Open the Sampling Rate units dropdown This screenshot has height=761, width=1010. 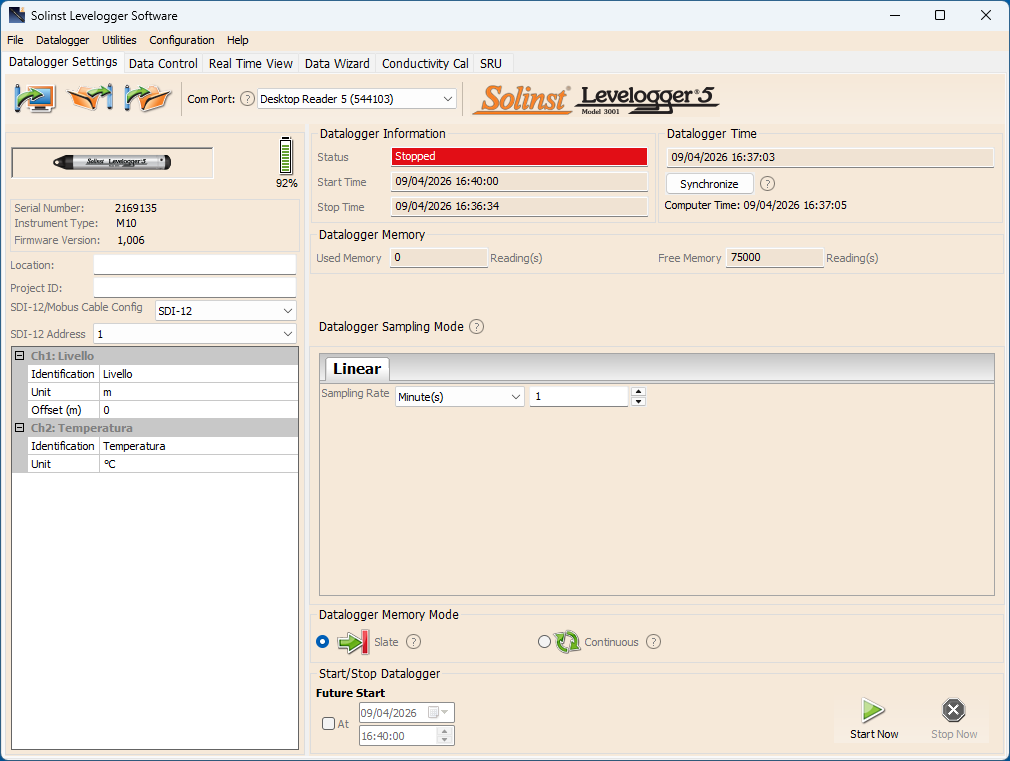(516, 396)
